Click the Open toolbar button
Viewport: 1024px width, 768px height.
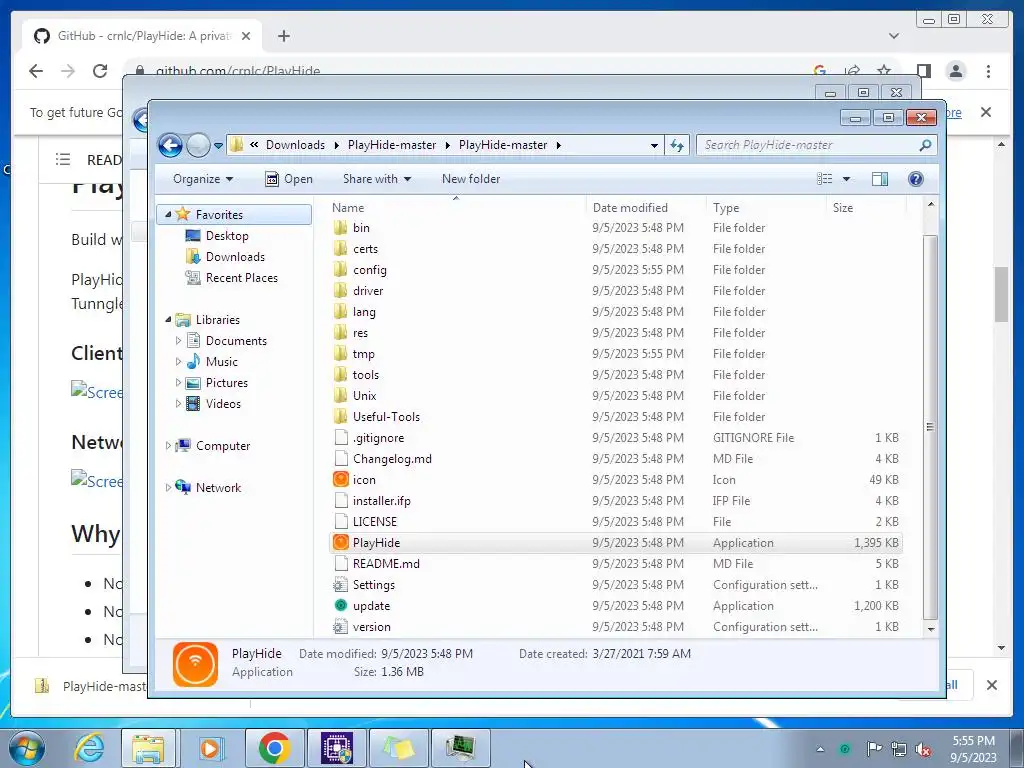click(x=289, y=179)
